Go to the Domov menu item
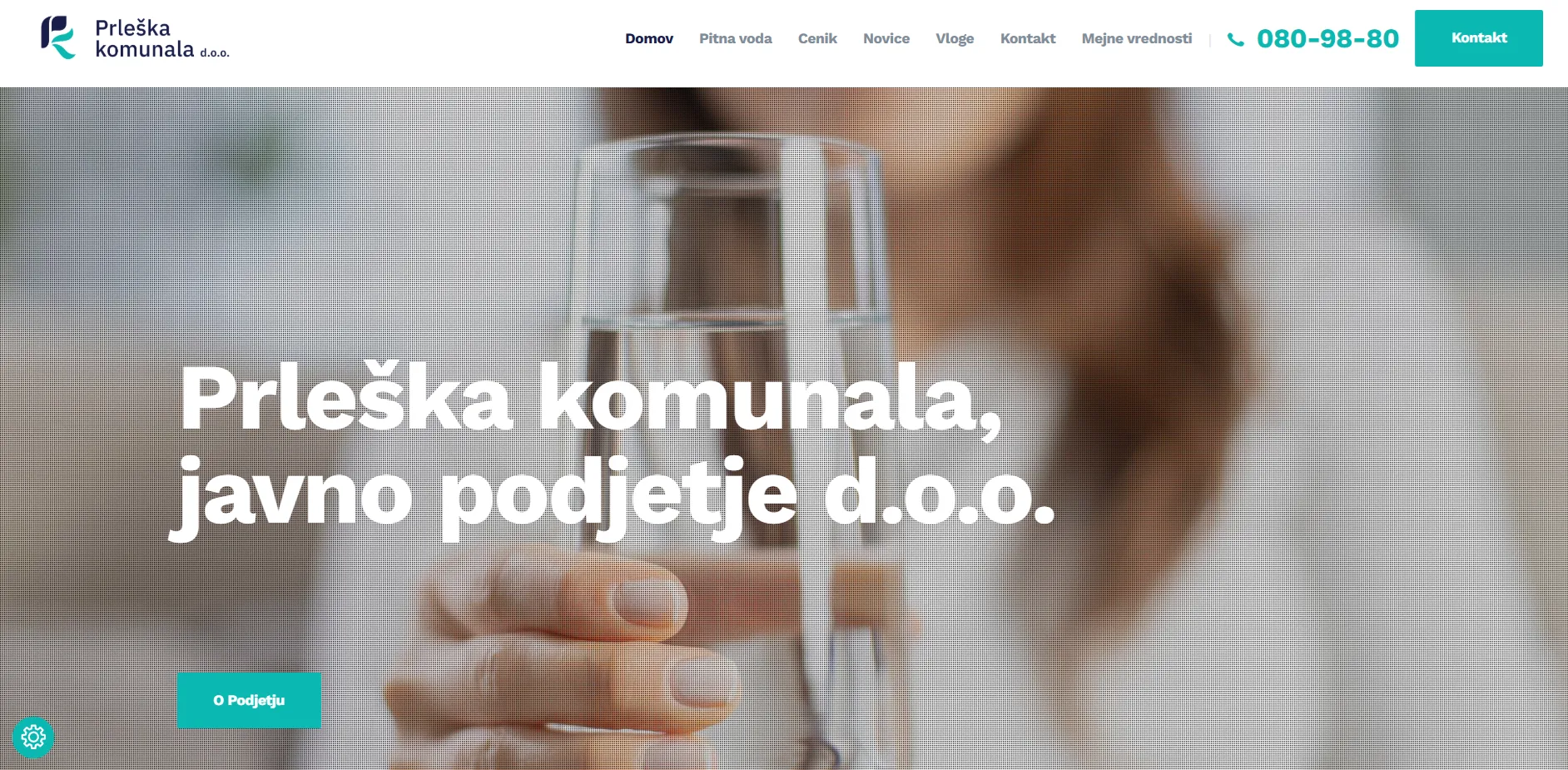Viewport: 1568px width, 770px height. (649, 38)
